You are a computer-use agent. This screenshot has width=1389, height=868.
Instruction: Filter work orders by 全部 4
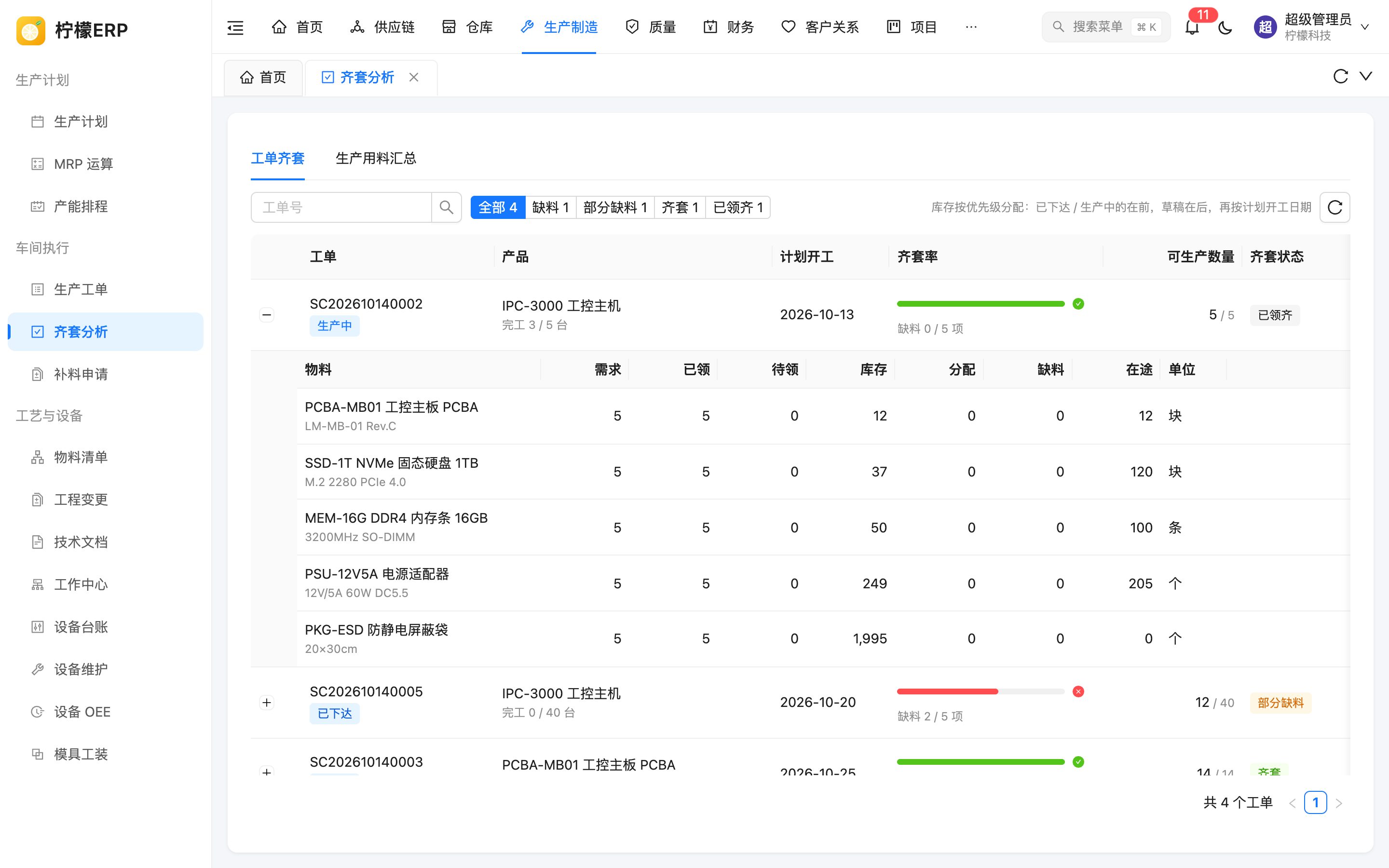[x=498, y=207]
